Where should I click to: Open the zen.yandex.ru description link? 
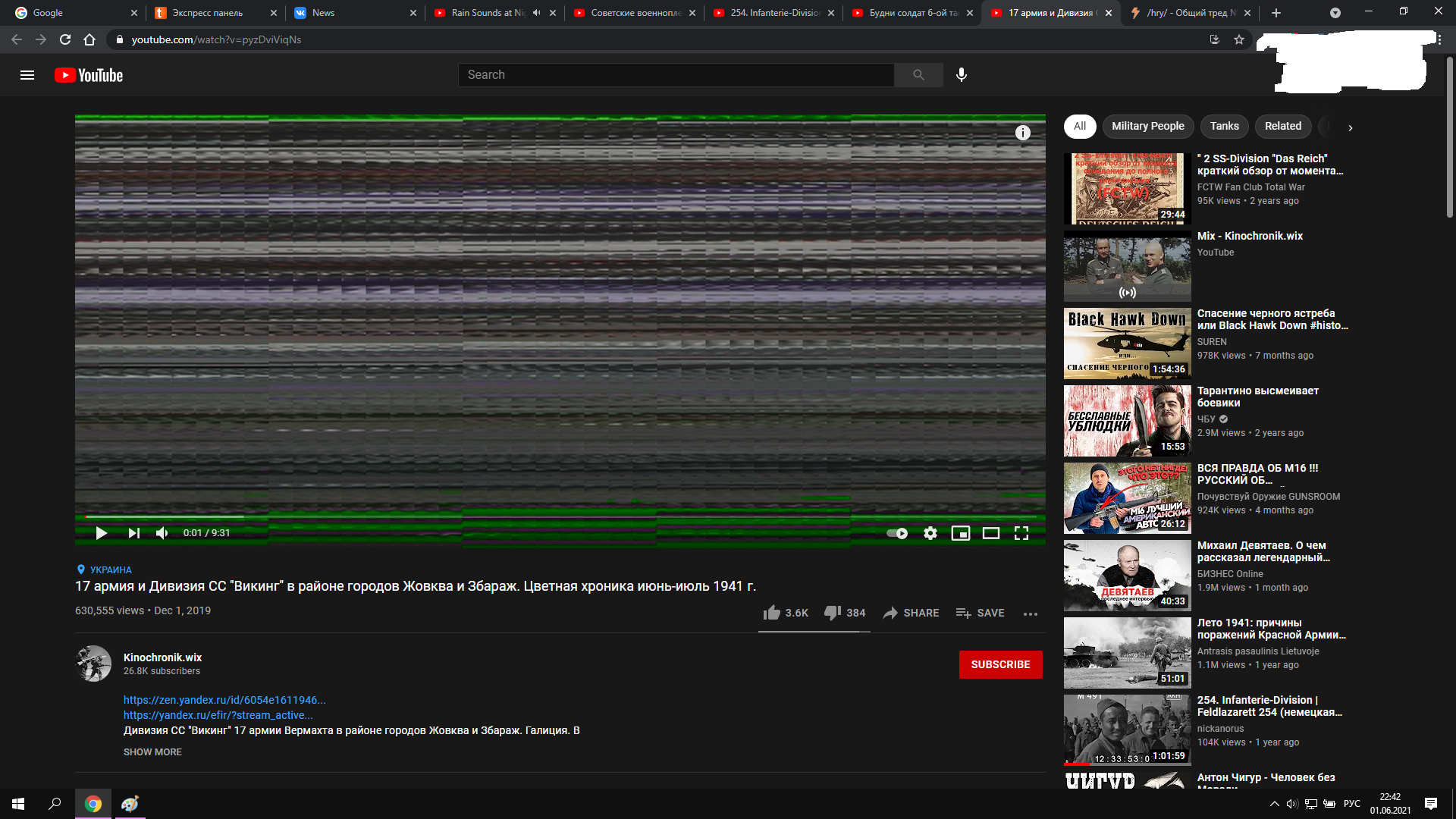click(x=224, y=700)
